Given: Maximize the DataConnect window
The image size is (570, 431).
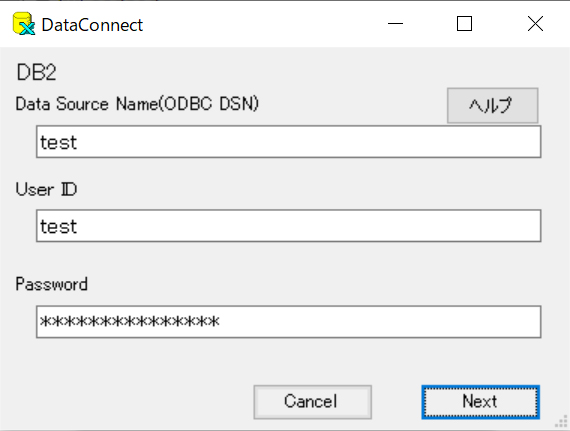Looking at the screenshot, I should (x=464, y=24).
